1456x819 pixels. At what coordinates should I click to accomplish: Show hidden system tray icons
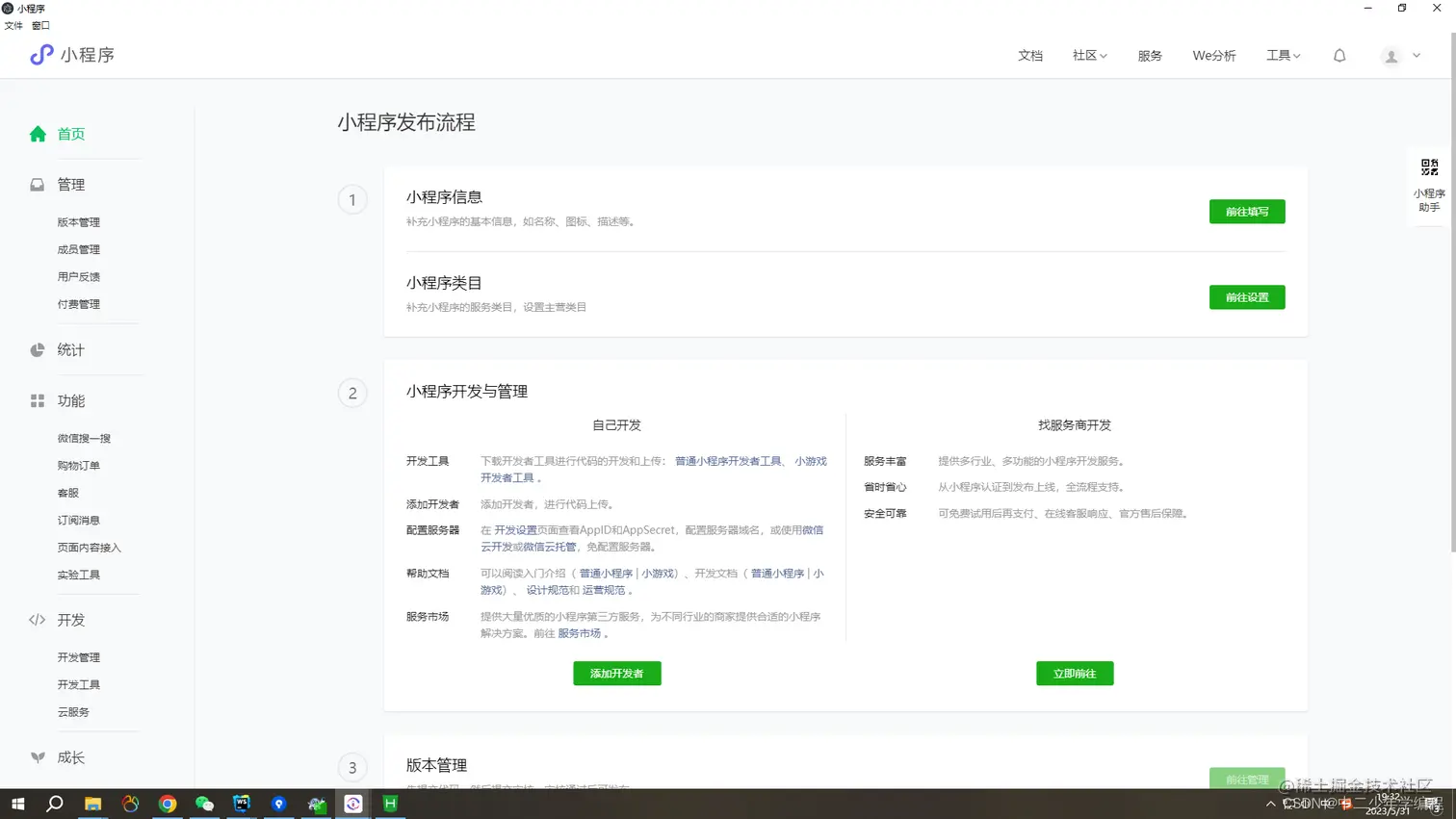[x=1270, y=804]
